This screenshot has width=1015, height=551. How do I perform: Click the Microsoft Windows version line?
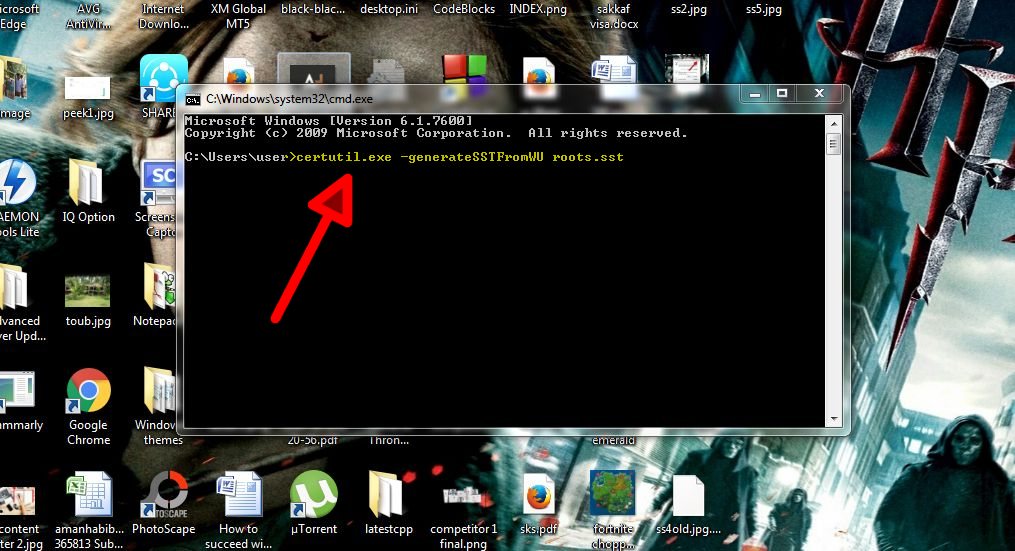point(328,120)
